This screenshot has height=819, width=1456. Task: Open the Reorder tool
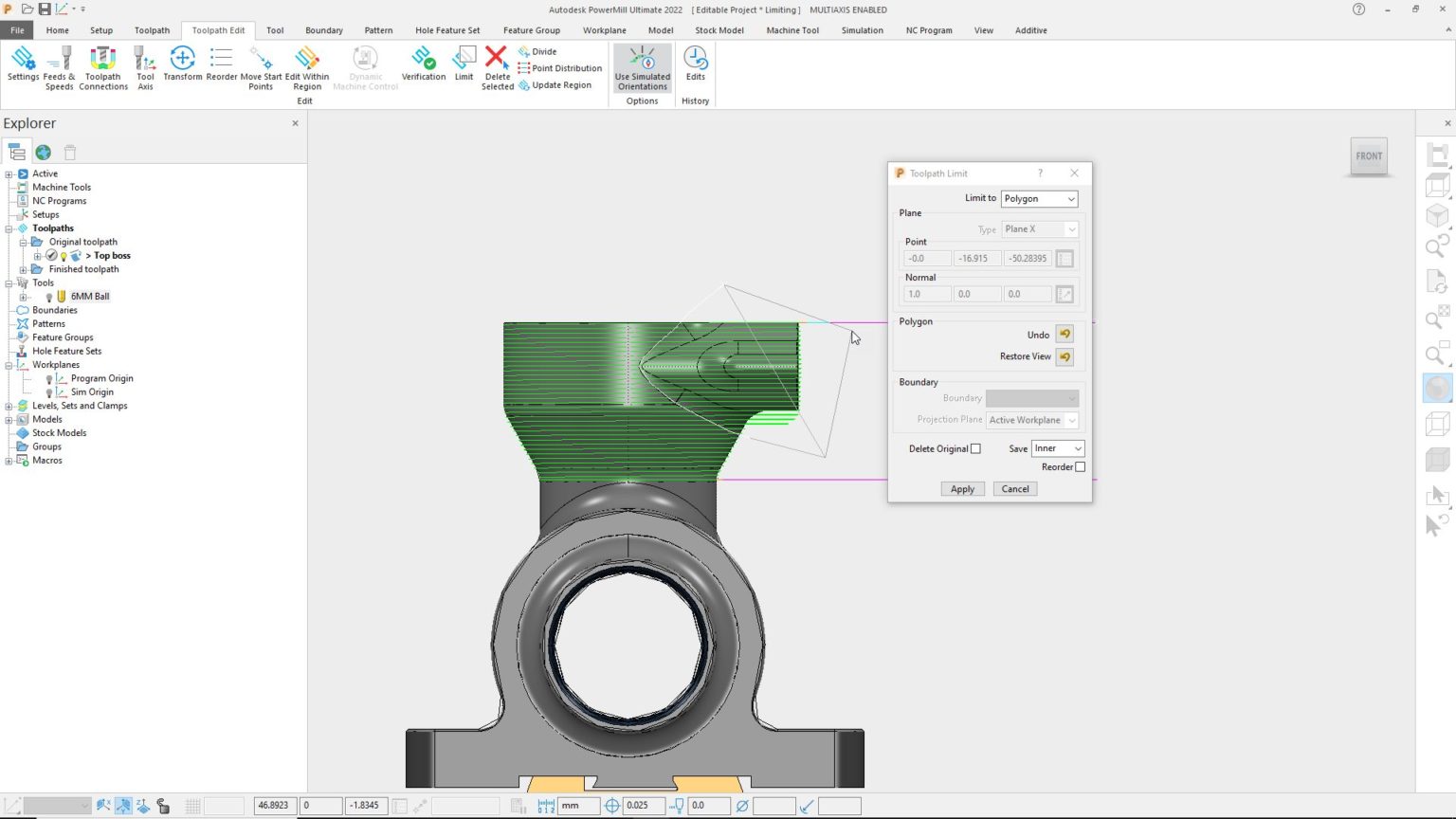[221, 66]
